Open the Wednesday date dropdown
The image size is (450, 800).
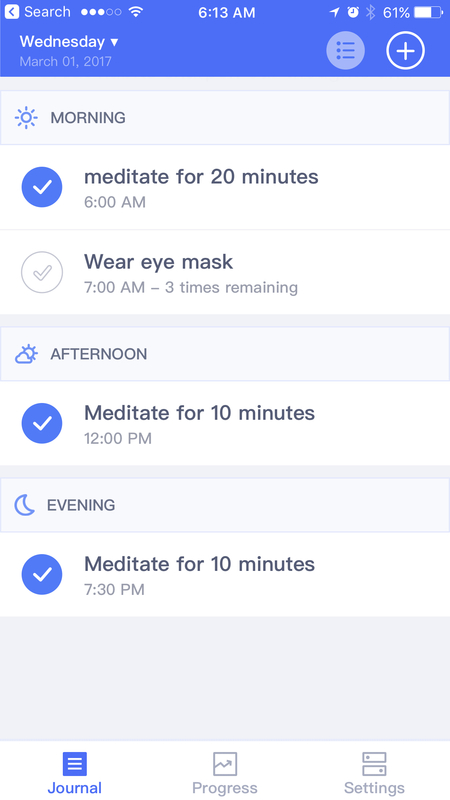click(x=69, y=42)
